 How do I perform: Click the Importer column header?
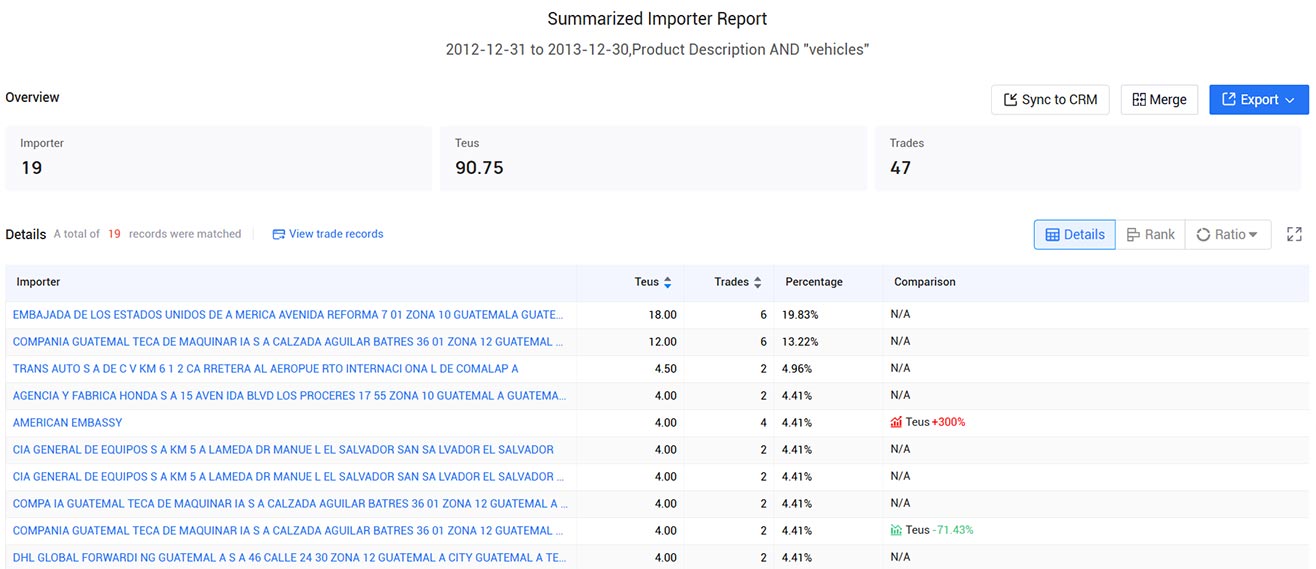click(38, 282)
